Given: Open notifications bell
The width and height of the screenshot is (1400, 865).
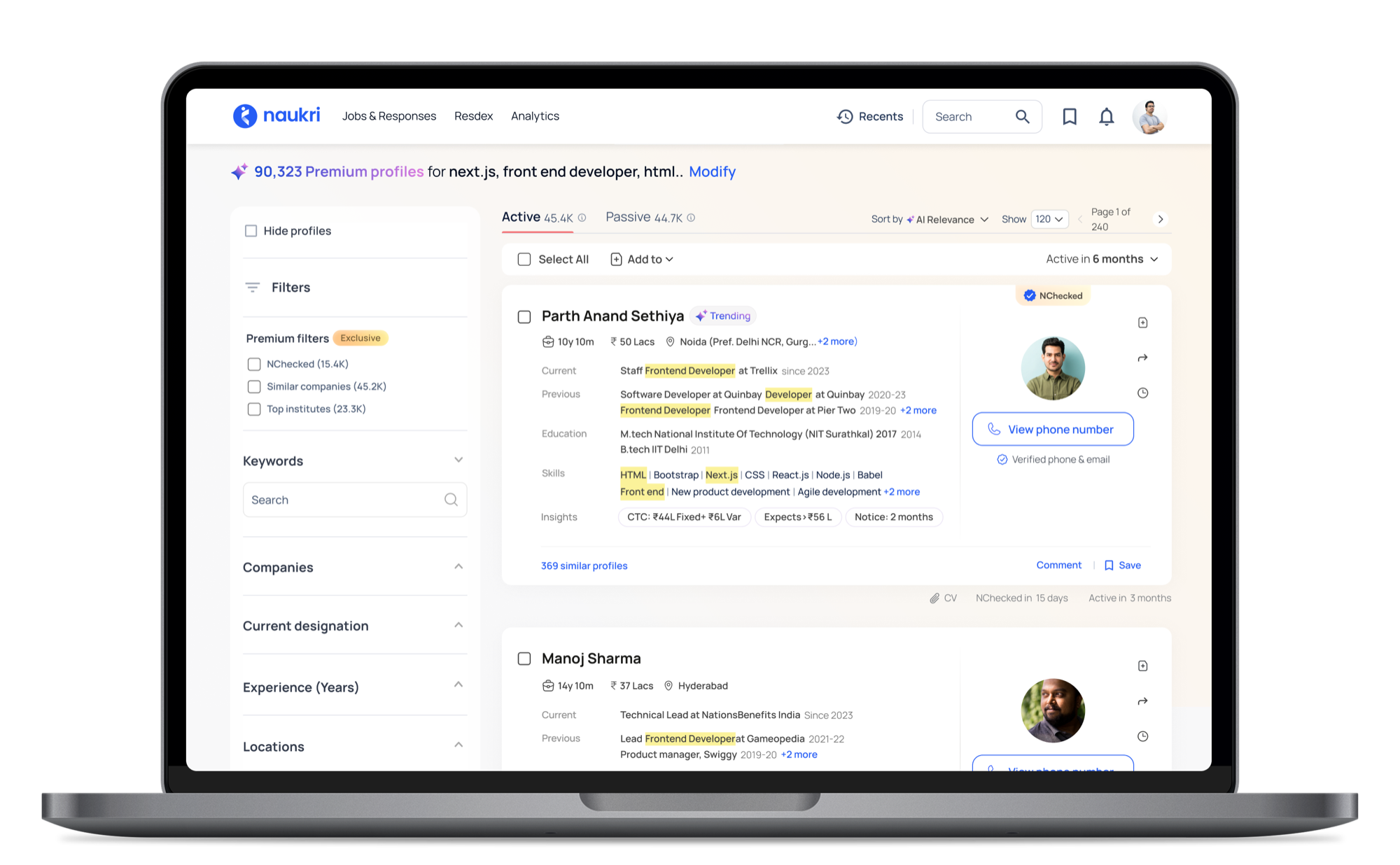Looking at the screenshot, I should coord(1106,116).
